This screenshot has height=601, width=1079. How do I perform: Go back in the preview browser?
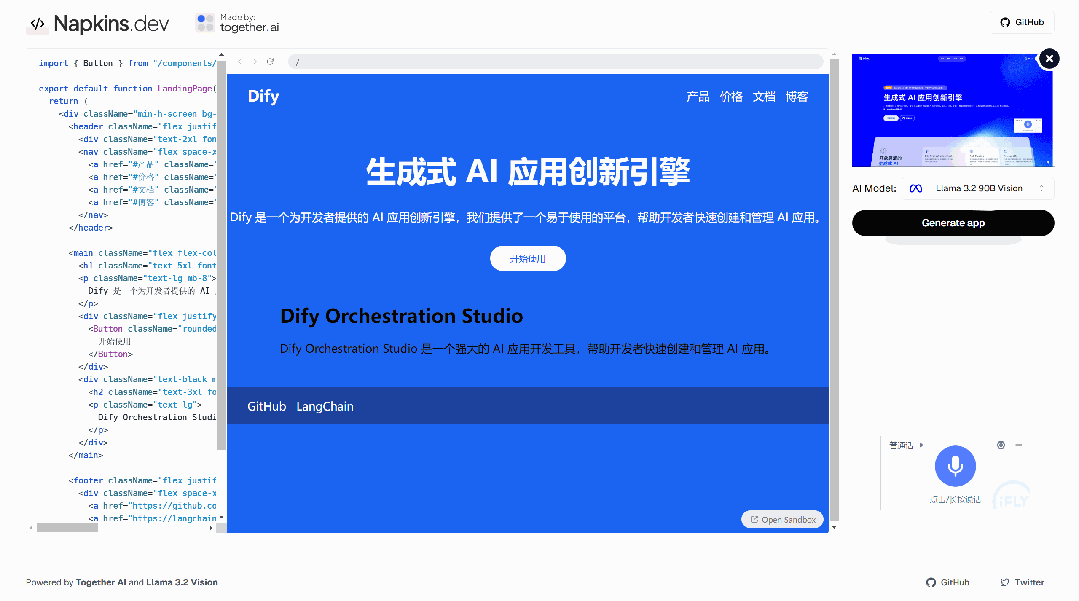(240, 62)
